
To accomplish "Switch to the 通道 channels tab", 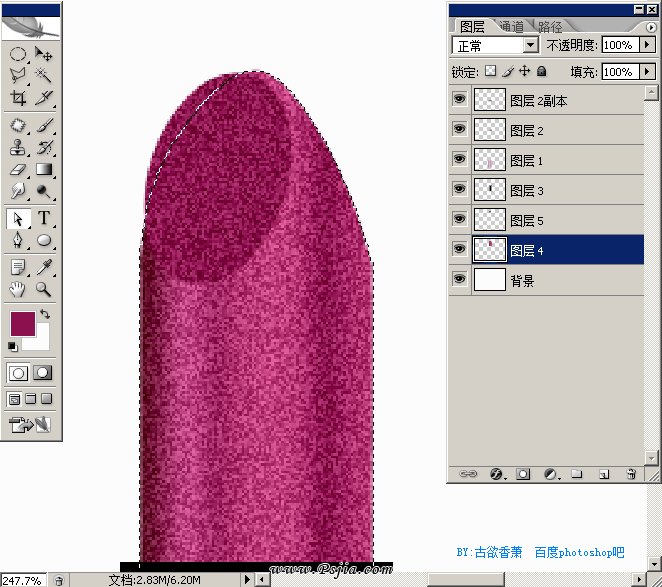I will [x=511, y=27].
